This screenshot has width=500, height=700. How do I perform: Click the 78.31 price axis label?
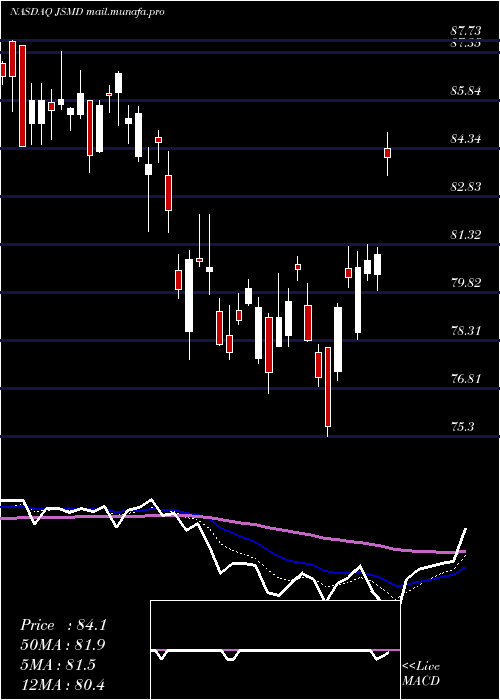[x=466, y=331]
